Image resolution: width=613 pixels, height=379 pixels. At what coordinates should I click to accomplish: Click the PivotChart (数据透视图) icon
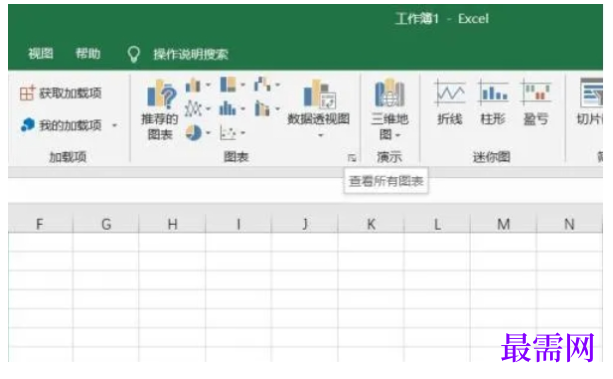pyautogui.click(x=319, y=94)
